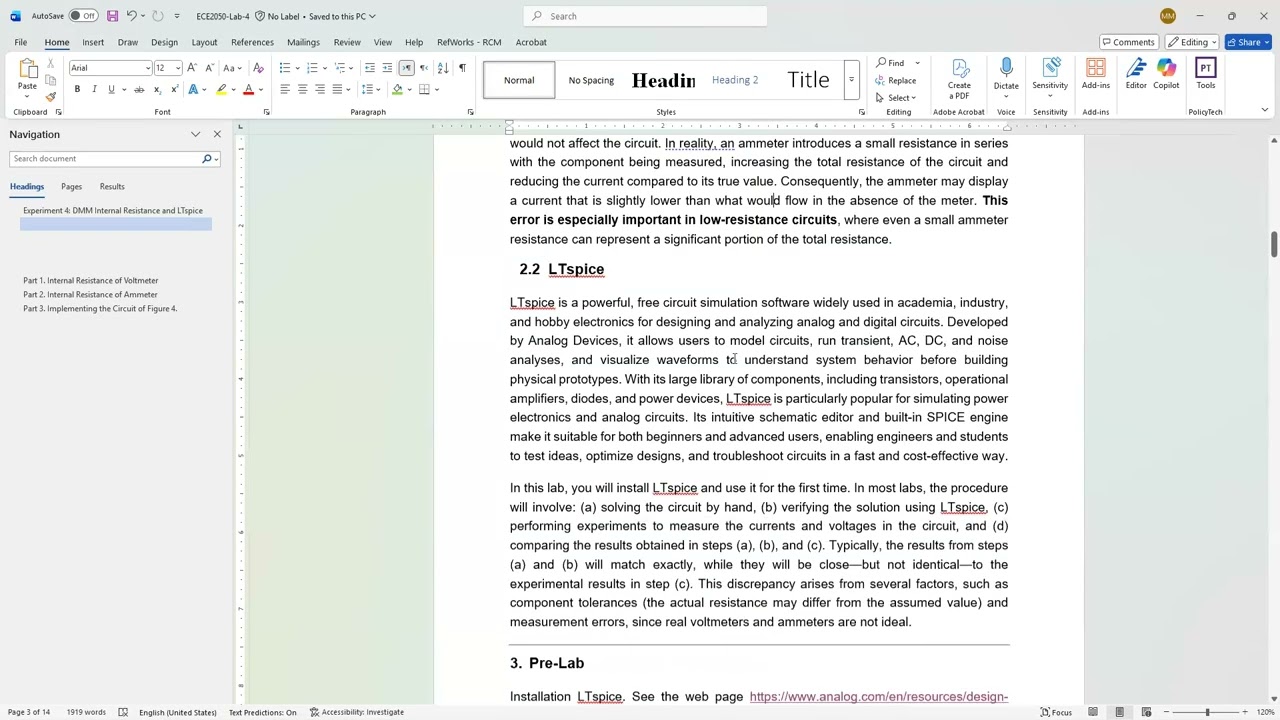Image resolution: width=1280 pixels, height=720 pixels.
Task: Decrease paragraph indent
Action: click(370, 68)
